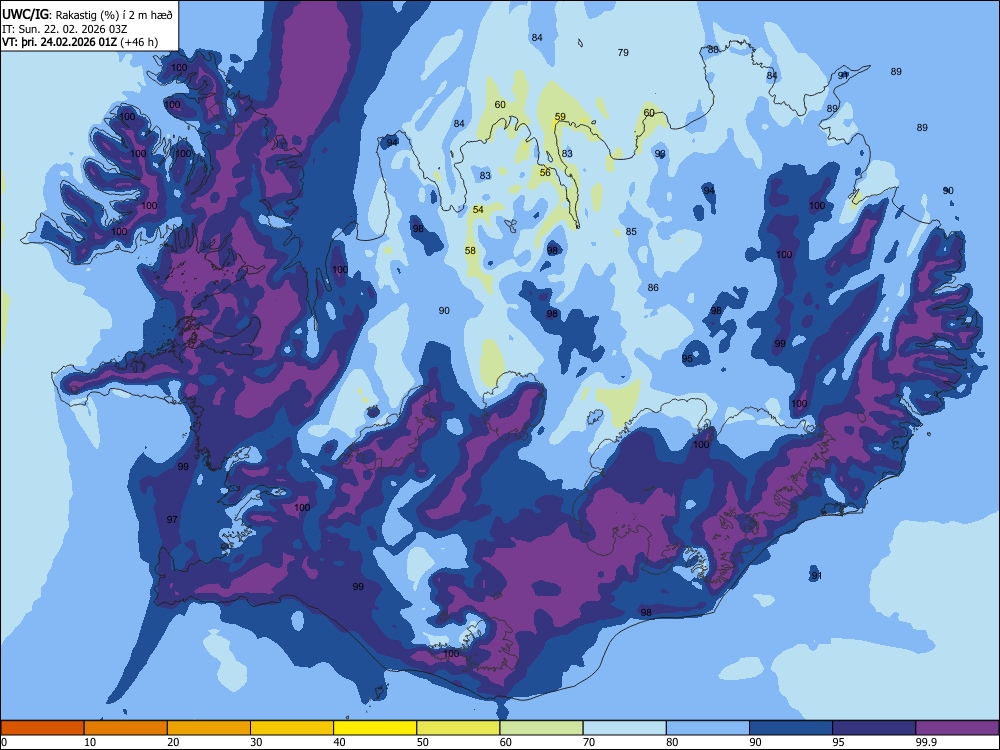Screen dimensions: 1000x750
Task: Click the '58' humidity value on the map
Action: click(x=470, y=251)
